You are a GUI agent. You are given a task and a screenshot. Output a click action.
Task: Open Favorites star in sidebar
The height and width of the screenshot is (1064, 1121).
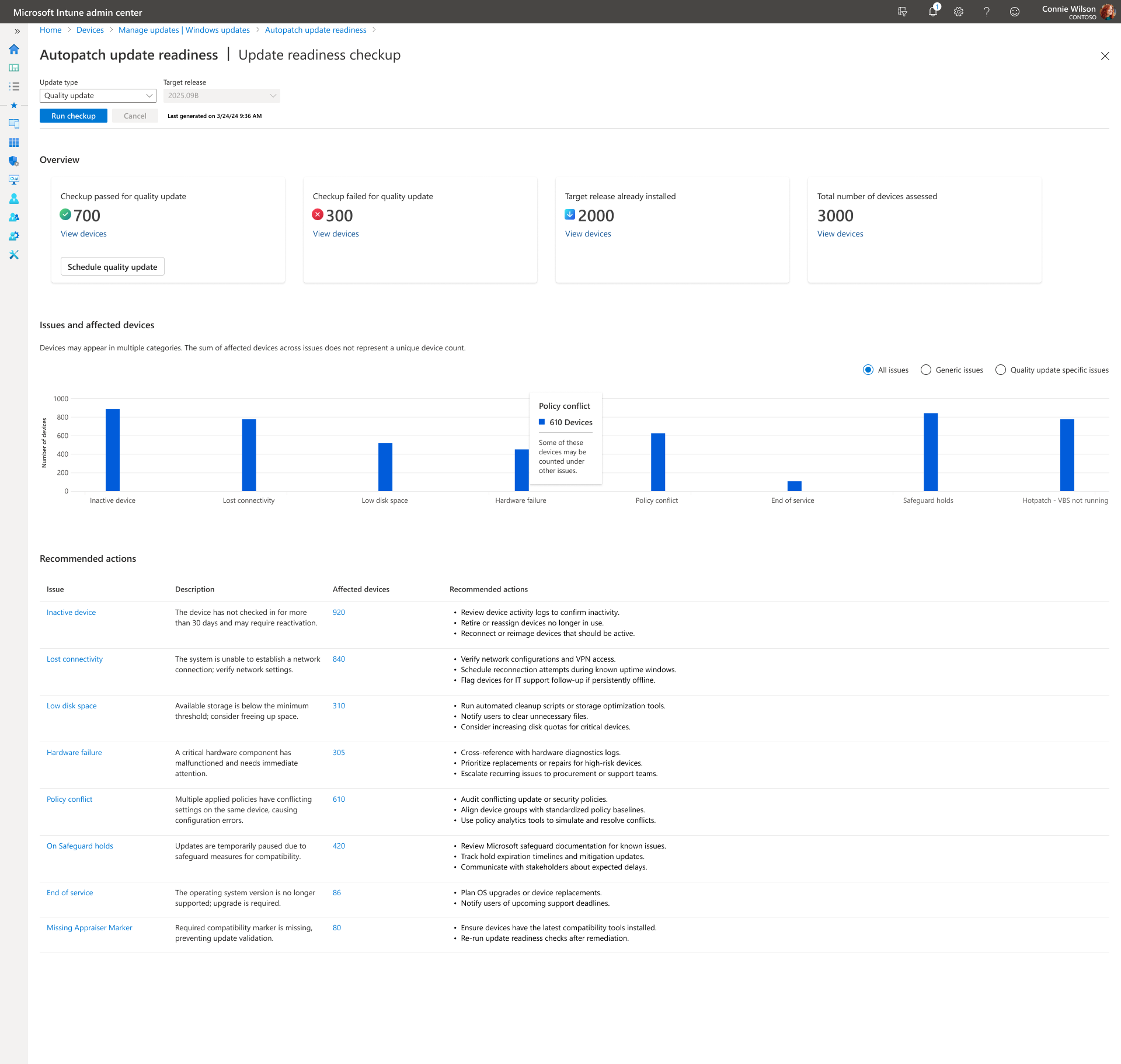point(14,105)
